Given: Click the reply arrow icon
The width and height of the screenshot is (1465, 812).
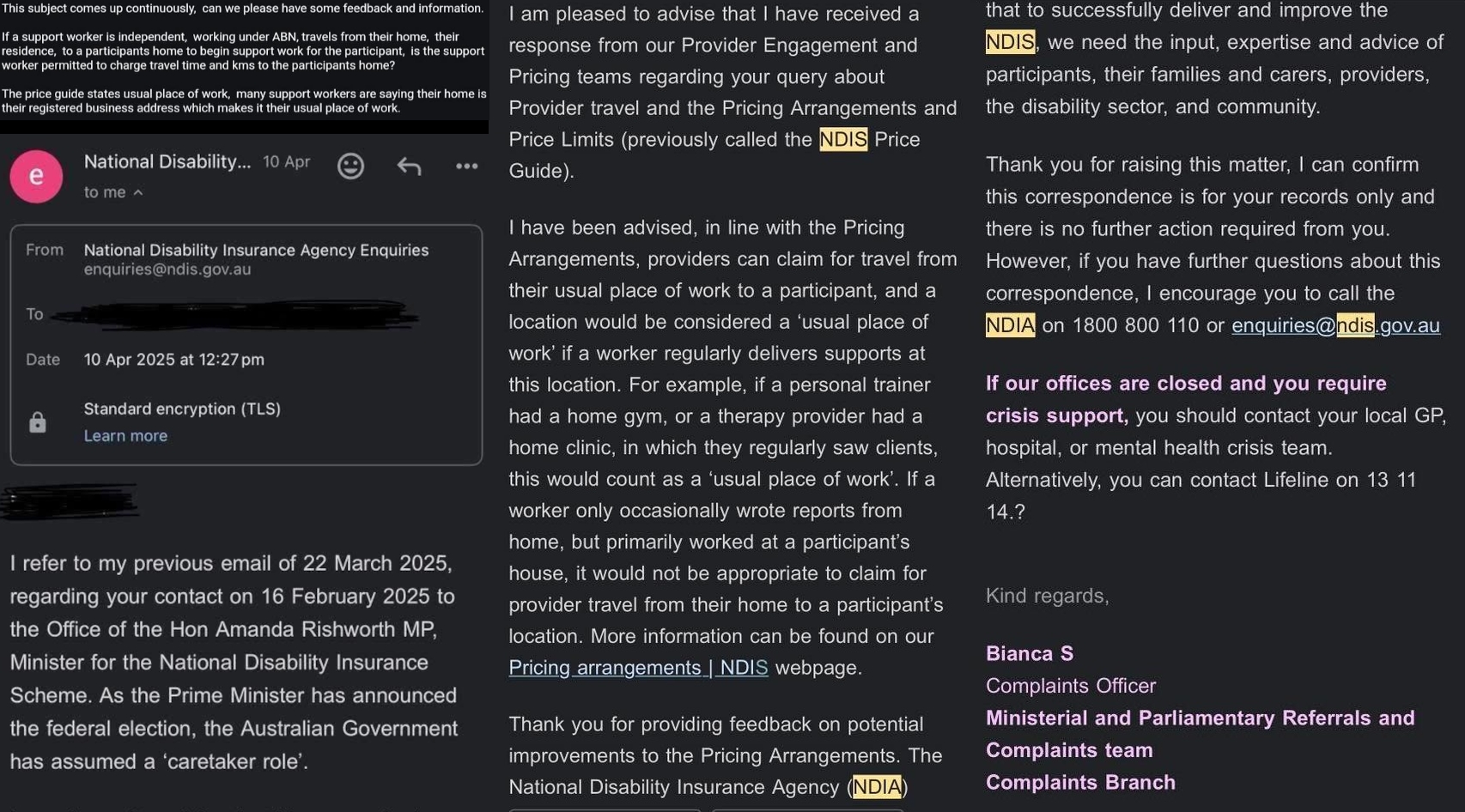Looking at the screenshot, I should (409, 166).
